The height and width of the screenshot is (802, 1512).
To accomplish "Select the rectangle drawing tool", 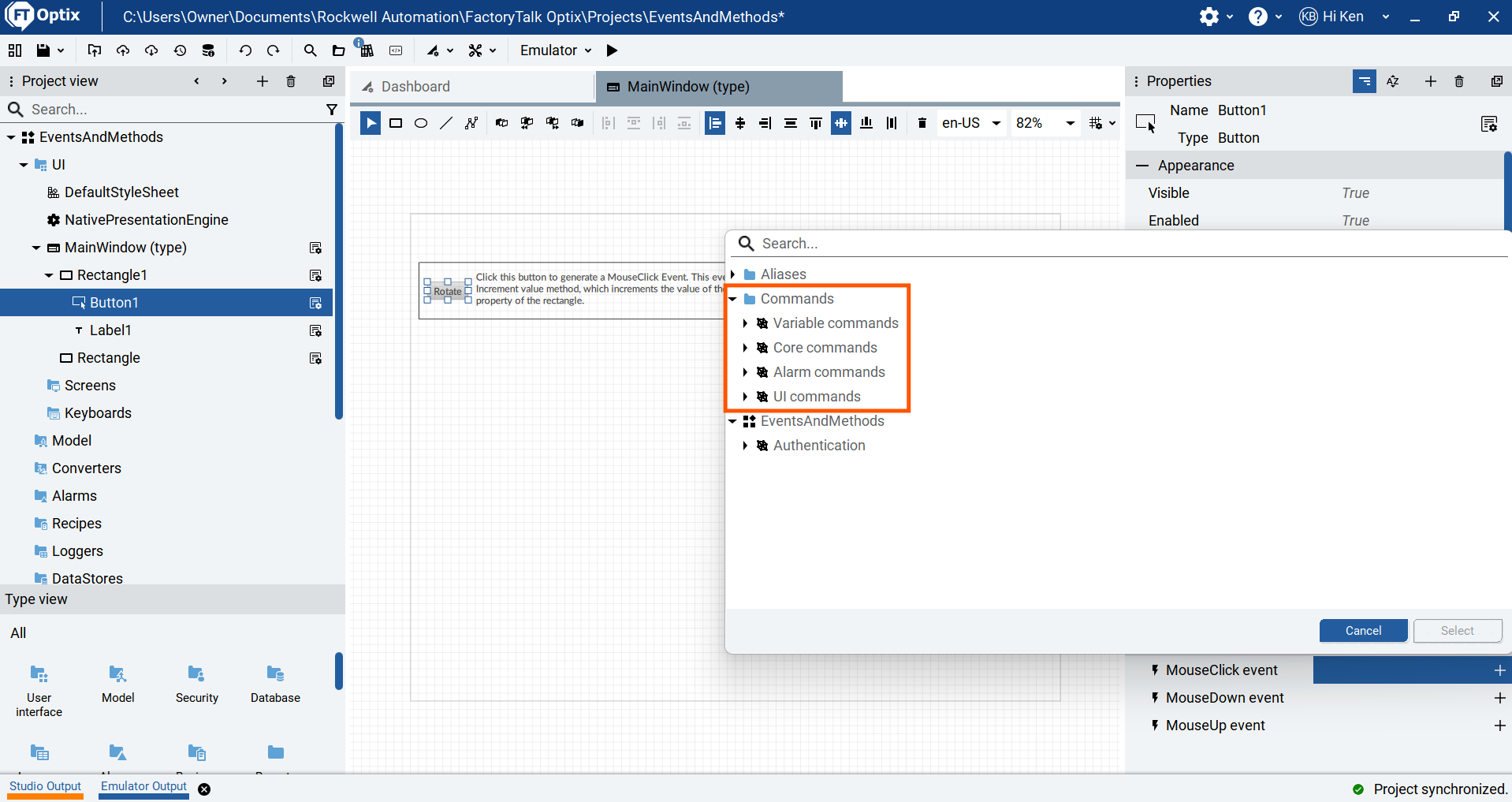I will click(396, 123).
